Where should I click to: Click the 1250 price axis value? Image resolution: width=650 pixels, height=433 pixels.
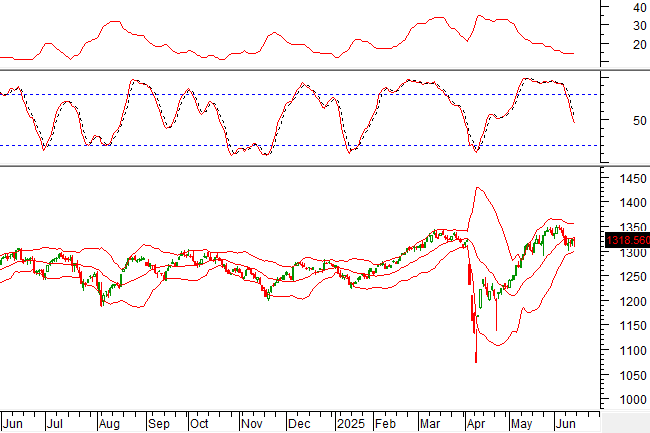pos(633,276)
